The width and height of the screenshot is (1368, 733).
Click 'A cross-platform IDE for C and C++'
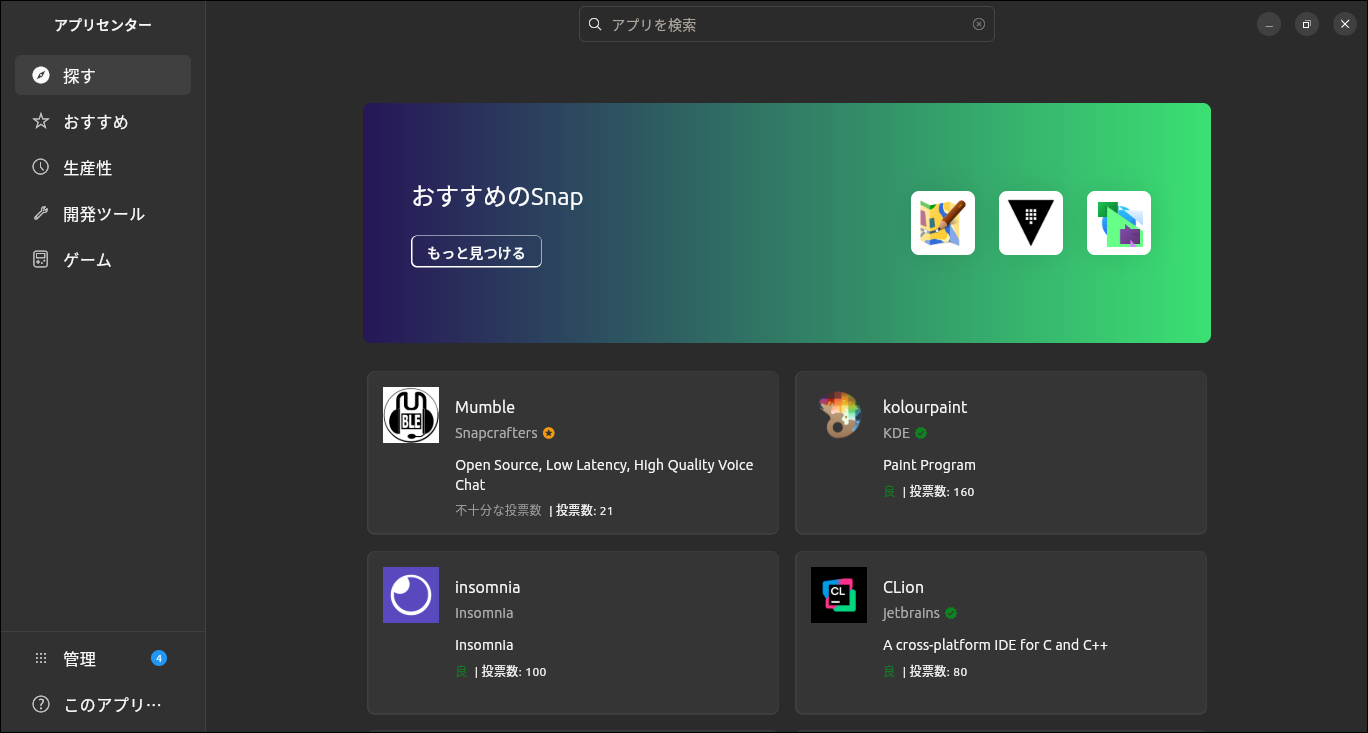coord(995,645)
